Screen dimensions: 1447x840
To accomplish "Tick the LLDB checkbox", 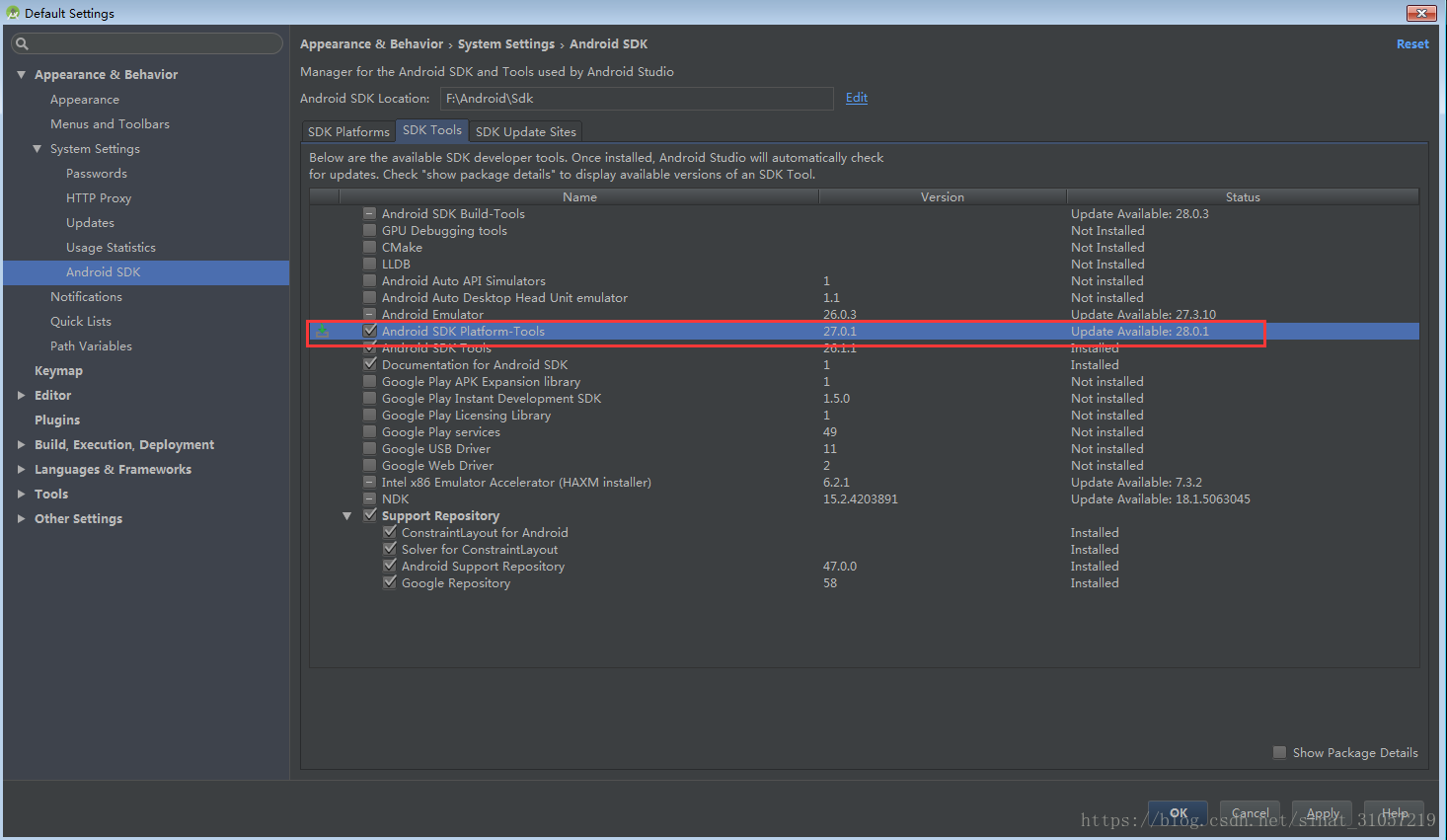I will click(x=369, y=264).
